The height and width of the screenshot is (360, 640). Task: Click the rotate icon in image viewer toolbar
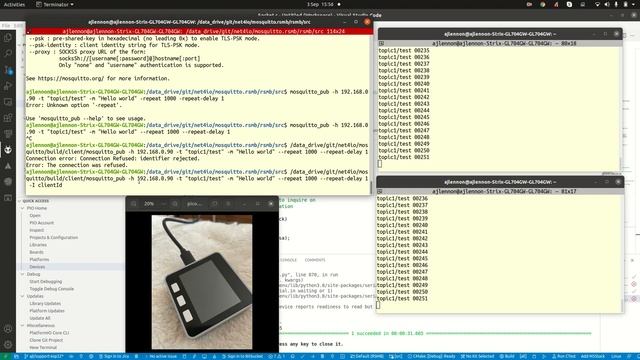coord(215,204)
